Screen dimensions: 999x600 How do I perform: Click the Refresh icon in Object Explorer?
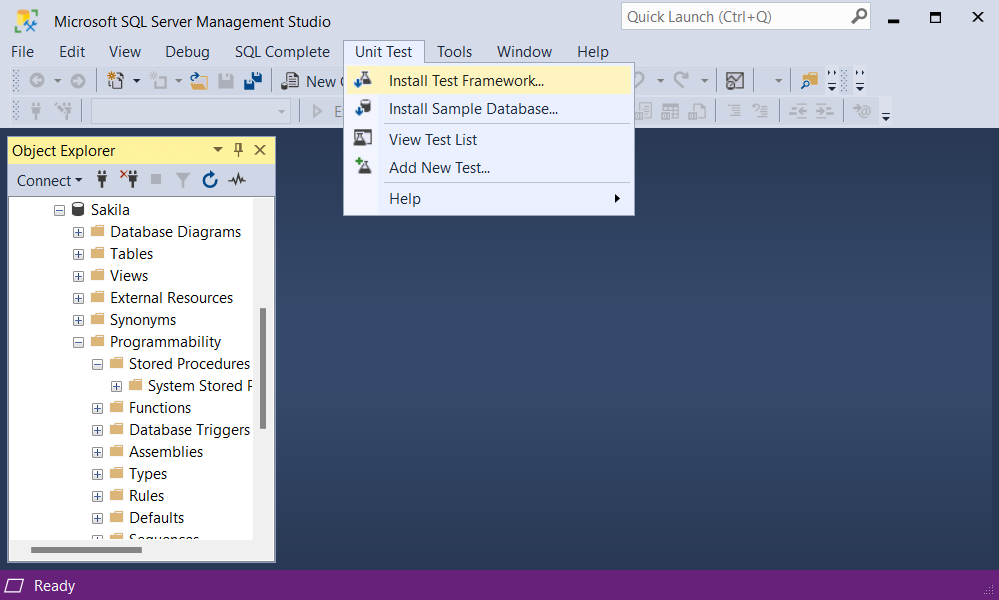click(x=210, y=180)
